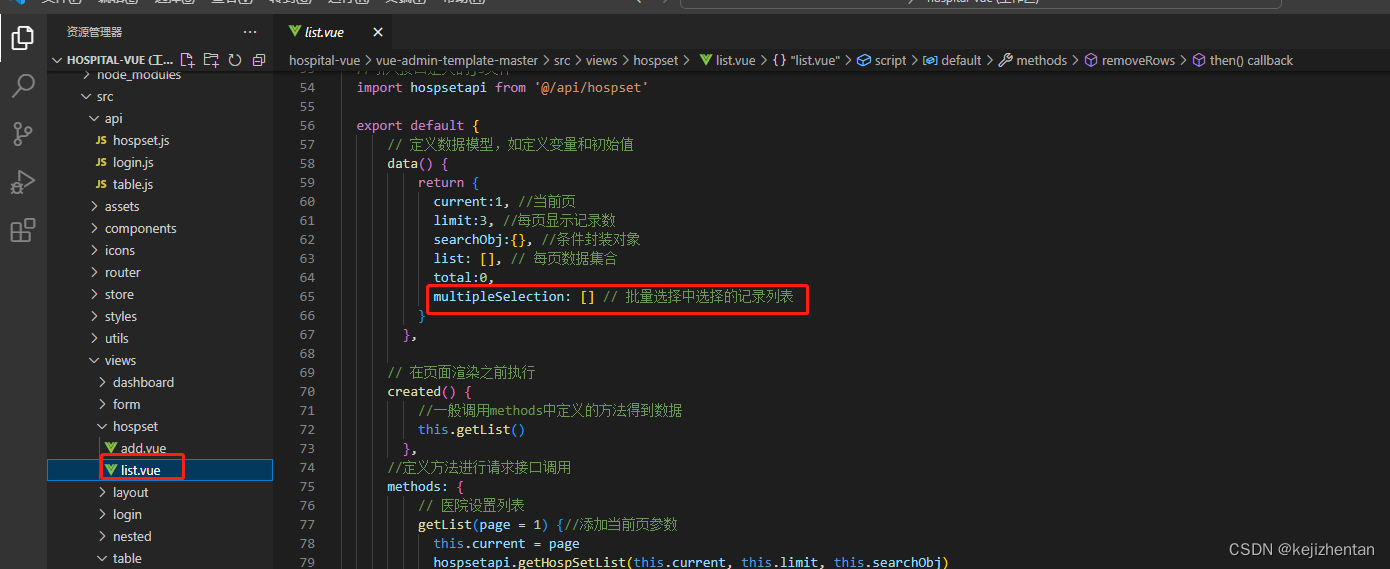Screen dimensions: 1390x569
Task: Select the login folder under views
Action: (127, 515)
